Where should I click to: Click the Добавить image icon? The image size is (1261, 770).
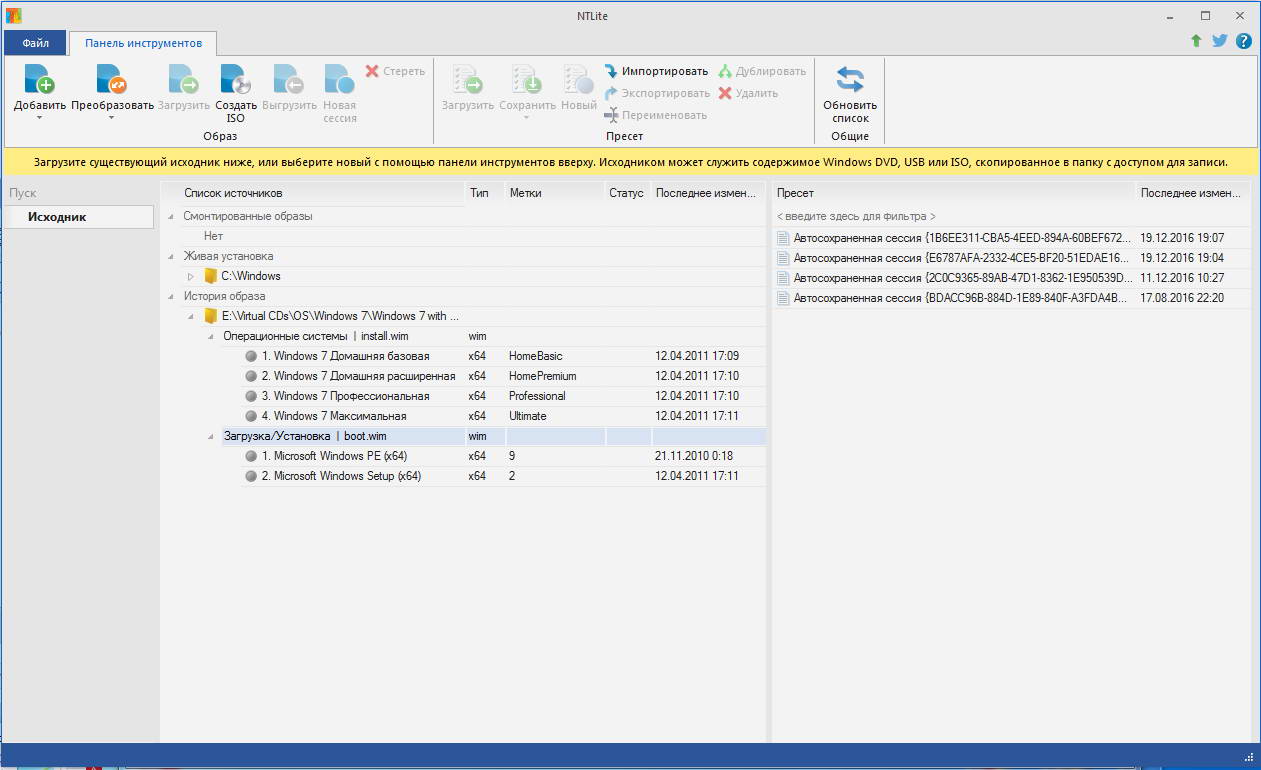pos(39,79)
